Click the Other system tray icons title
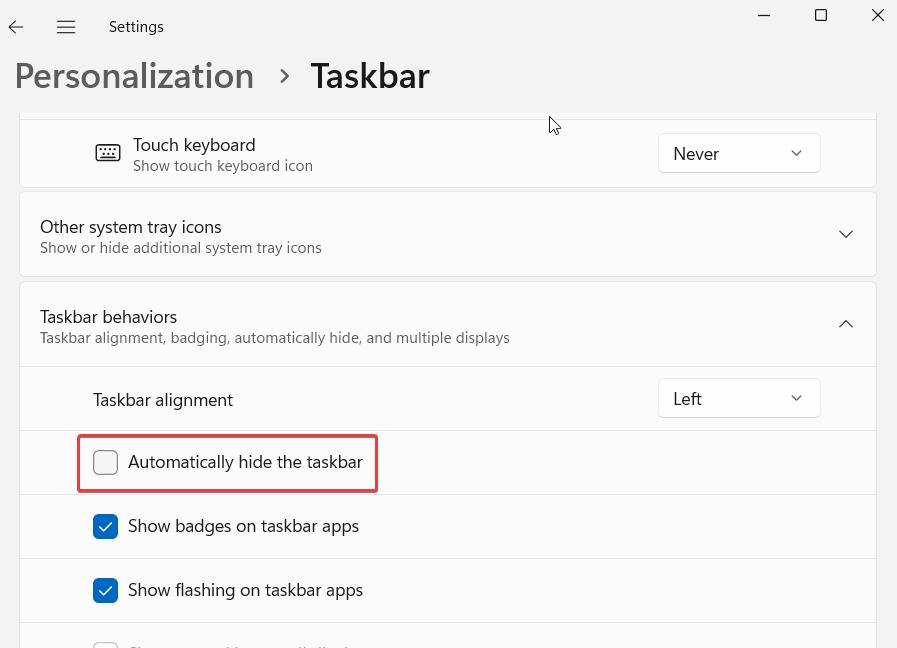The image size is (897, 648). (131, 227)
